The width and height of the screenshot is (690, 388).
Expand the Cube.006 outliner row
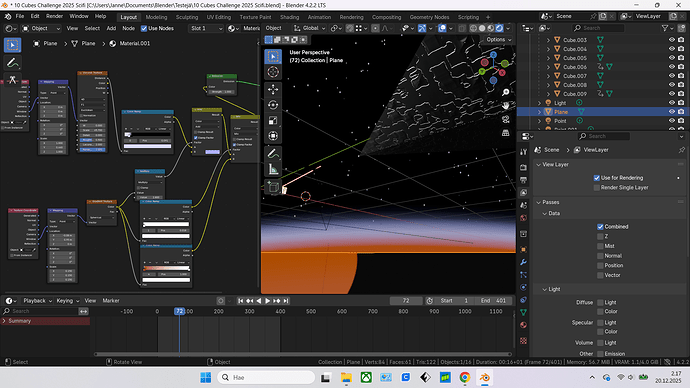[548, 67]
